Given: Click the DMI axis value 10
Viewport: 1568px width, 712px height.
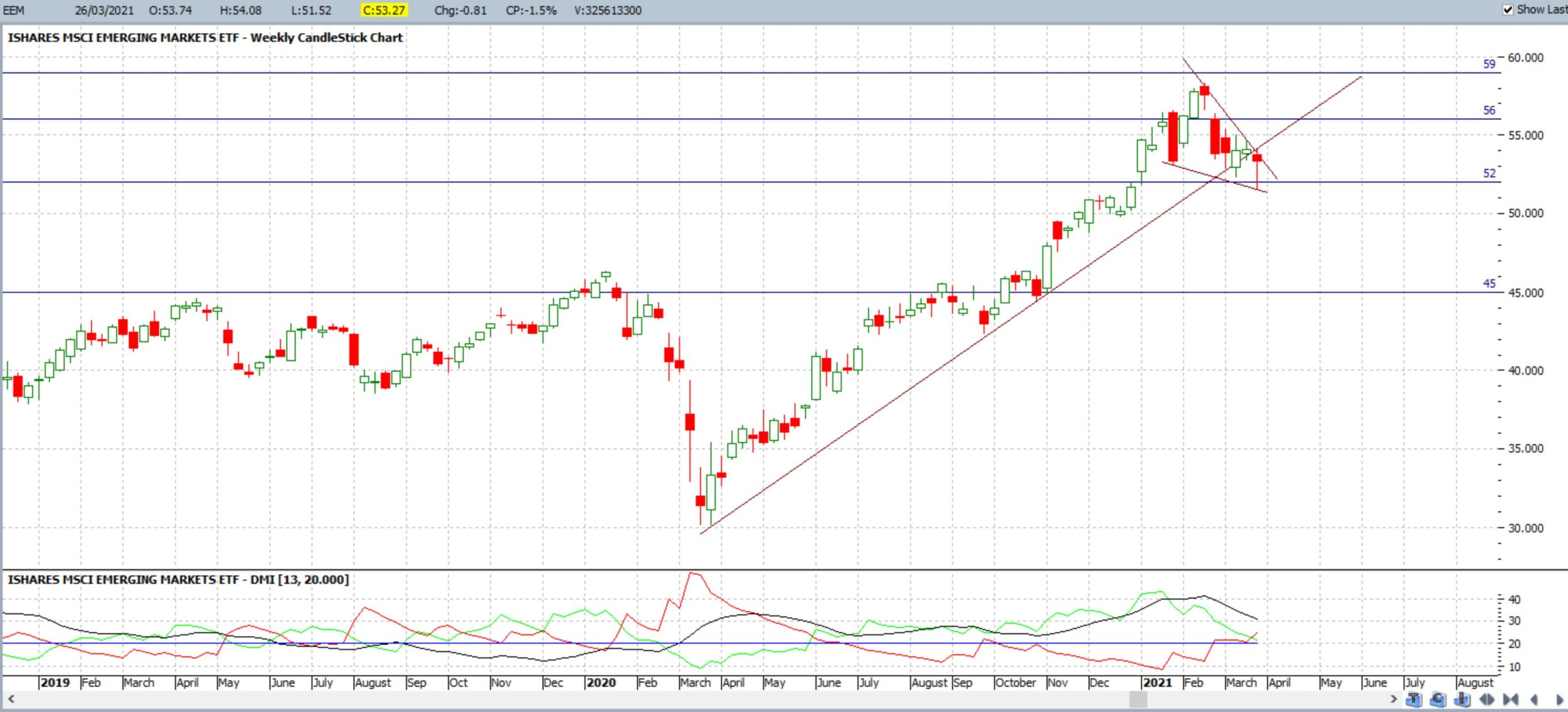Looking at the screenshot, I should [x=1514, y=667].
